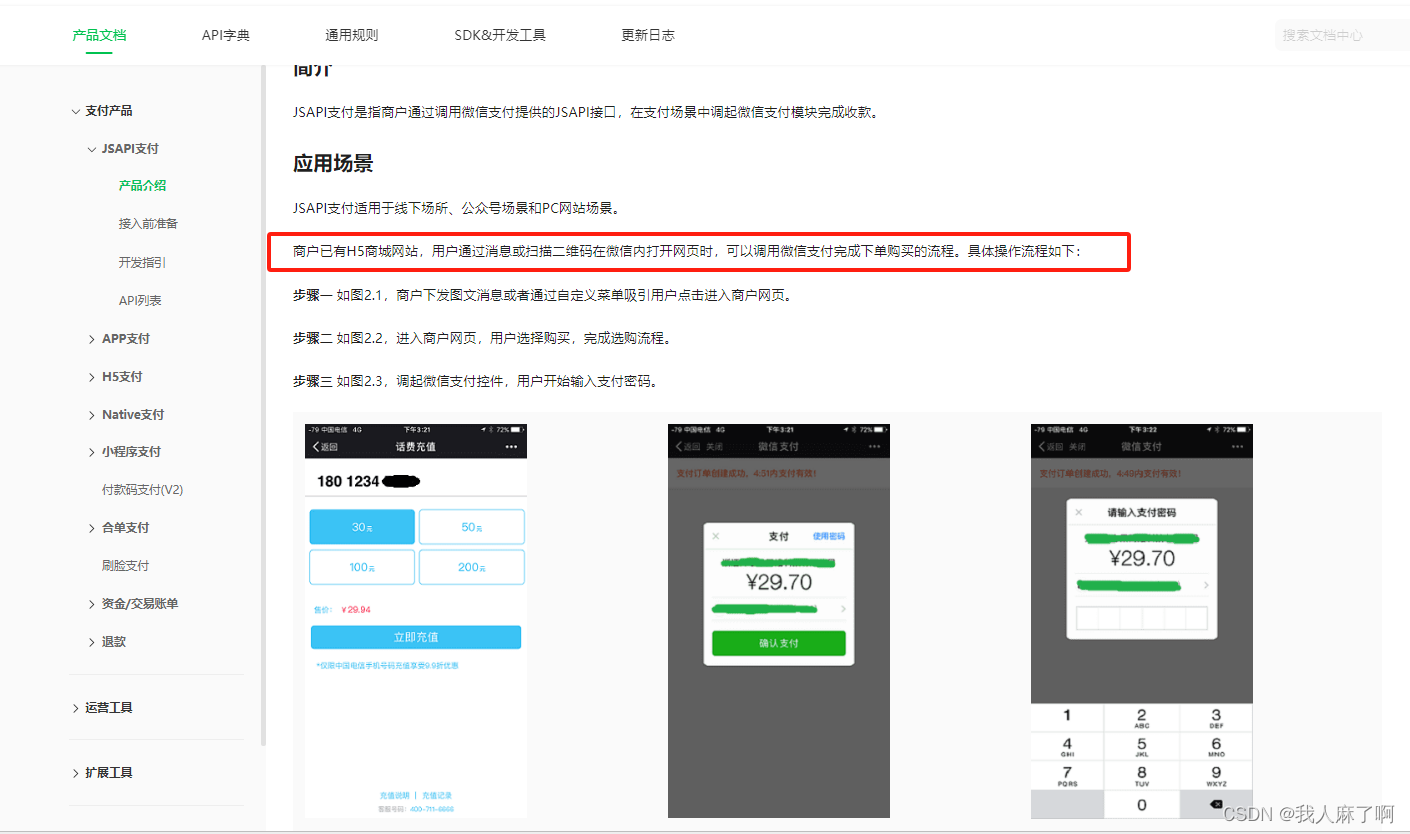Open the 通用规则 tab
The height and width of the screenshot is (834, 1410).
[352, 35]
